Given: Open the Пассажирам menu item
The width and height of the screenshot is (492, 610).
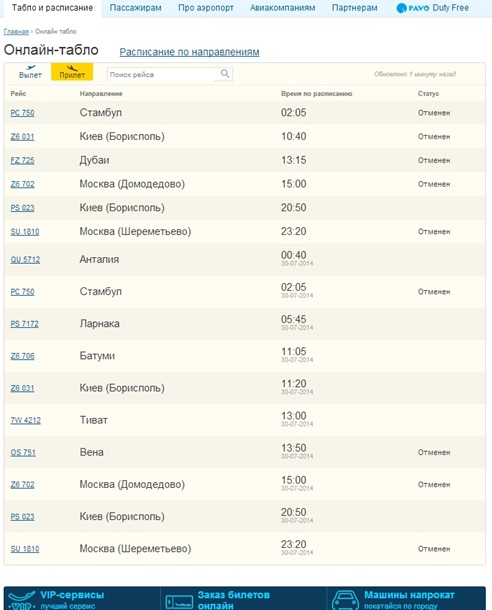Looking at the screenshot, I should click(x=135, y=8).
